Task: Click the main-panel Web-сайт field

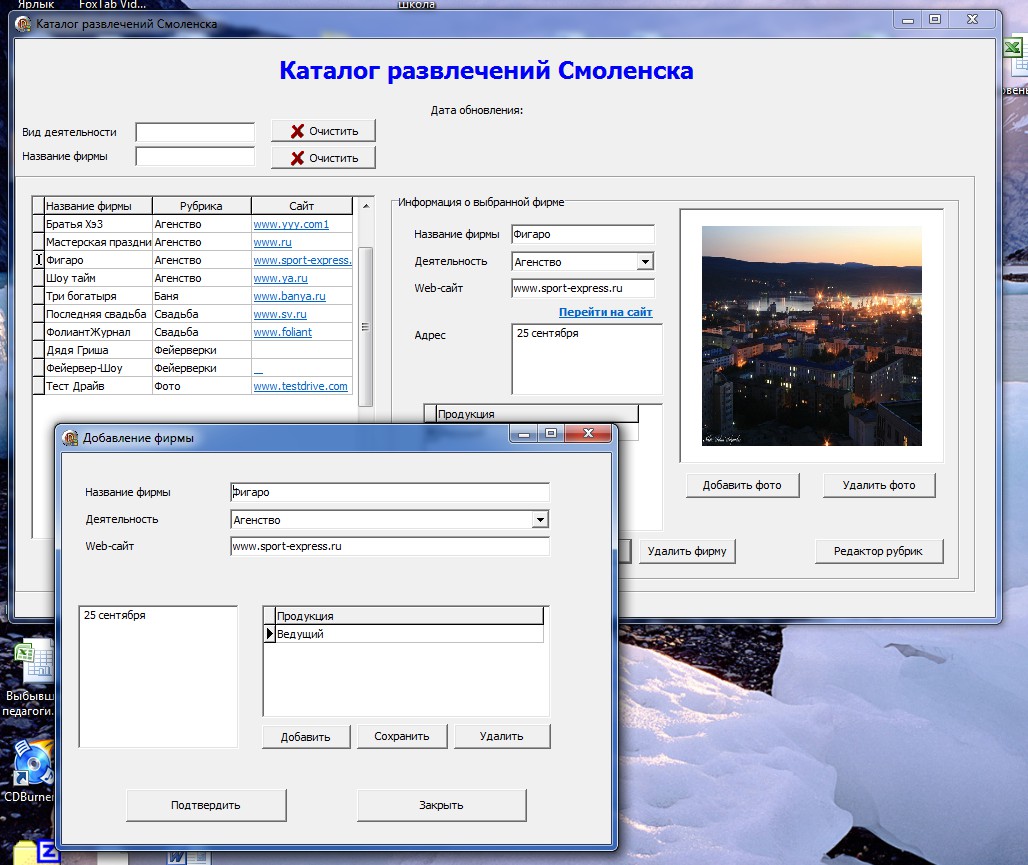Action: click(583, 288)
